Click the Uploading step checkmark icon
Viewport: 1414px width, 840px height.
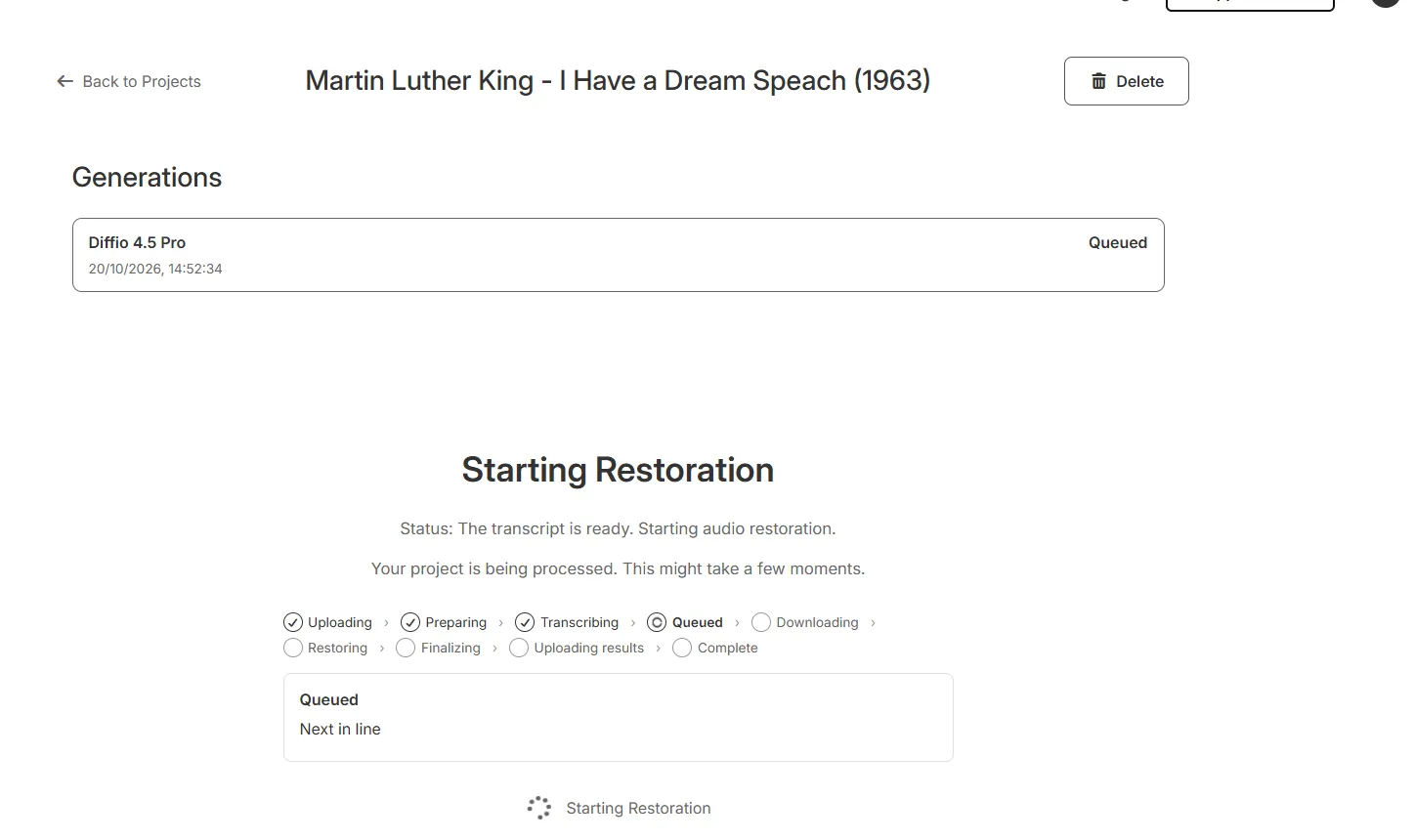click(293, 622)
